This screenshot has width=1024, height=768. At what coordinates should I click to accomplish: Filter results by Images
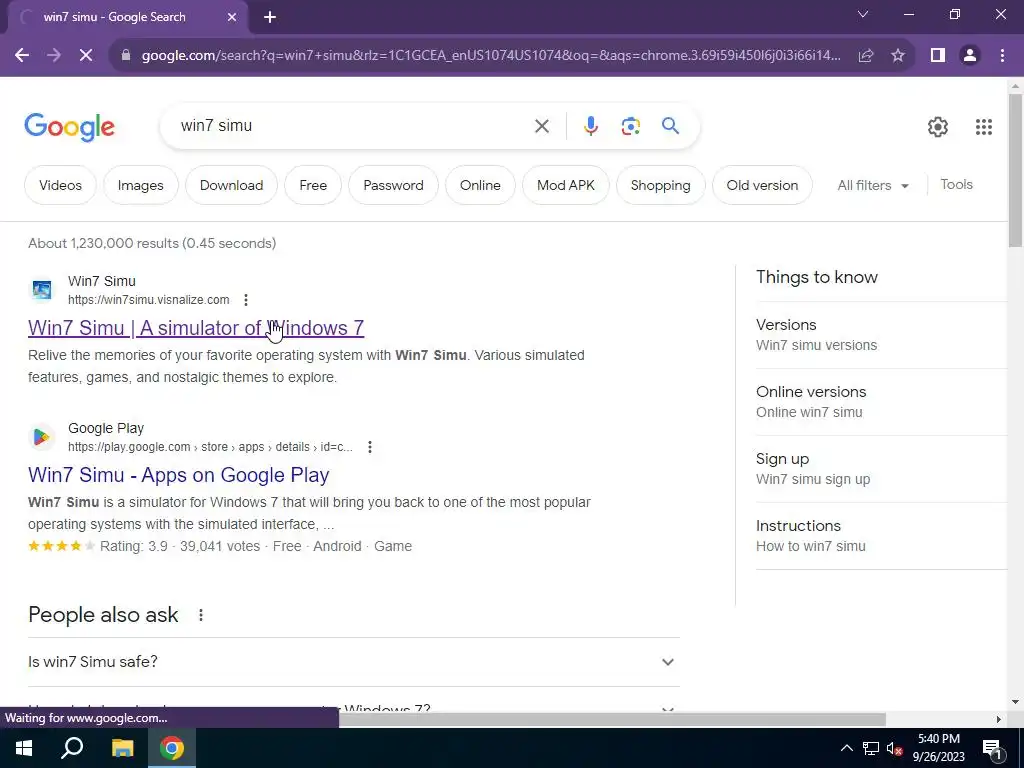click(140, 185)
